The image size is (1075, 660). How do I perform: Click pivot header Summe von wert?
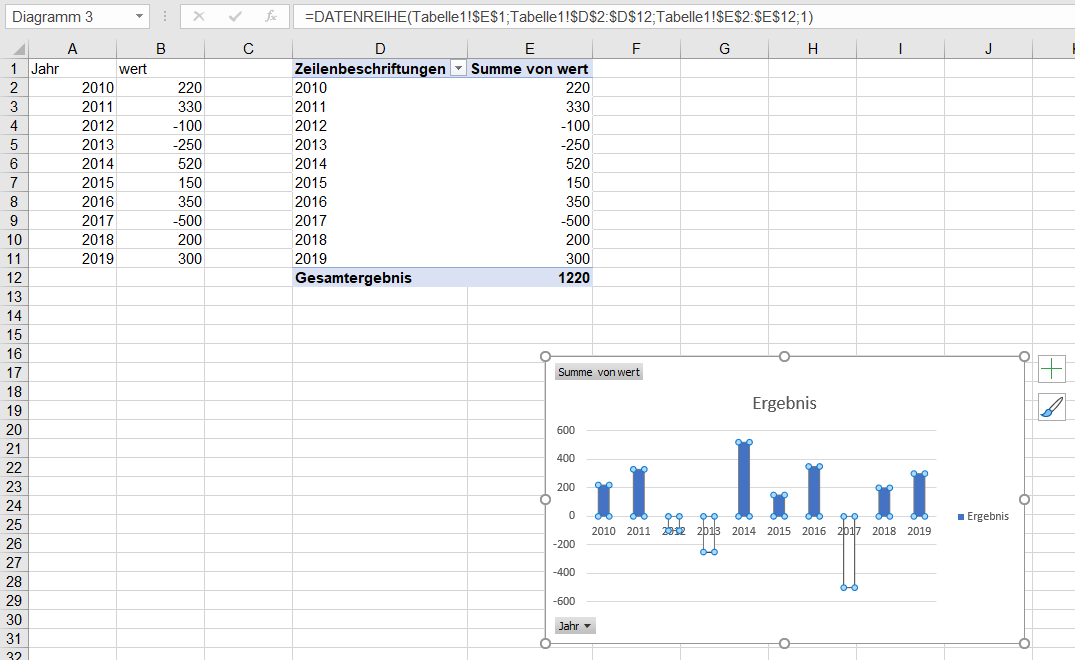click(x=529, y=69)
